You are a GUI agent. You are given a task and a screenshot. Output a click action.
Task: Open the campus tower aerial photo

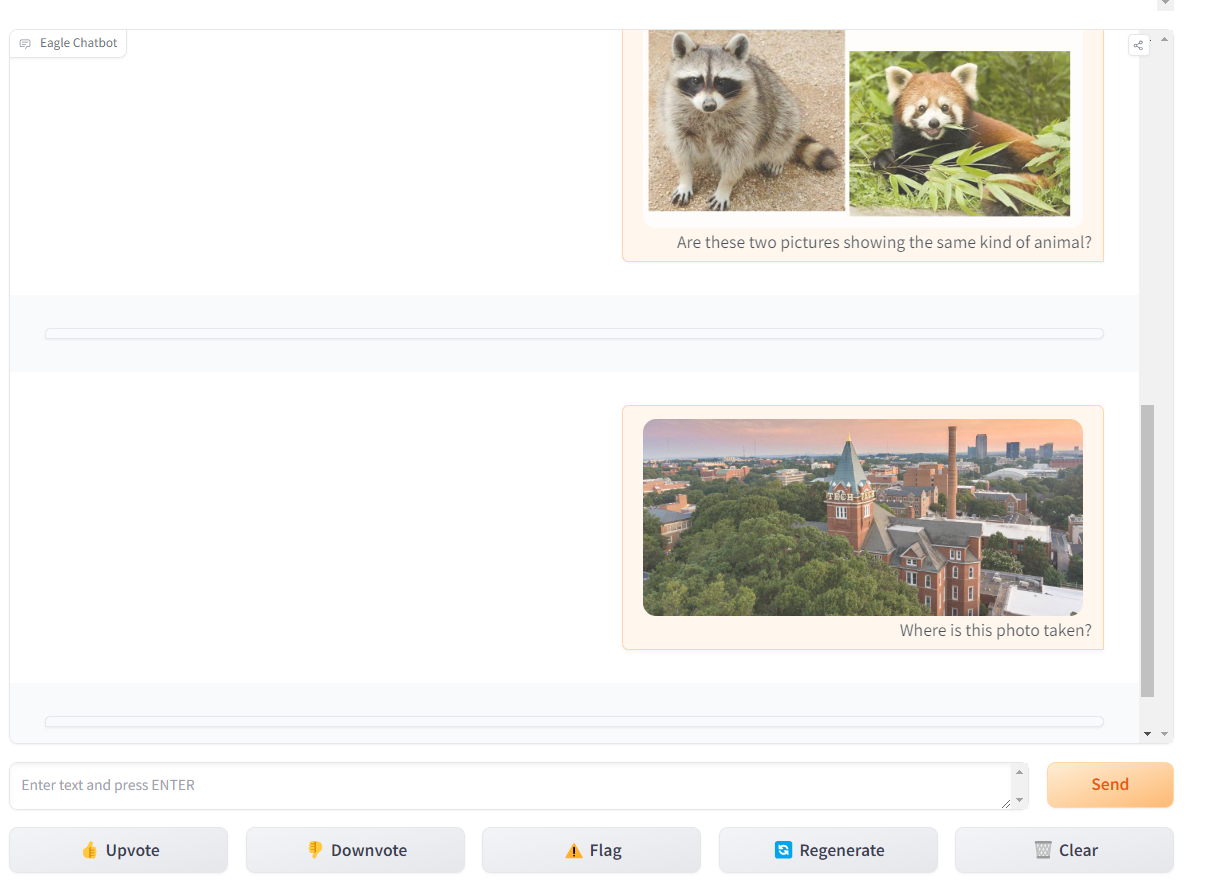click(x=862, y=517)
